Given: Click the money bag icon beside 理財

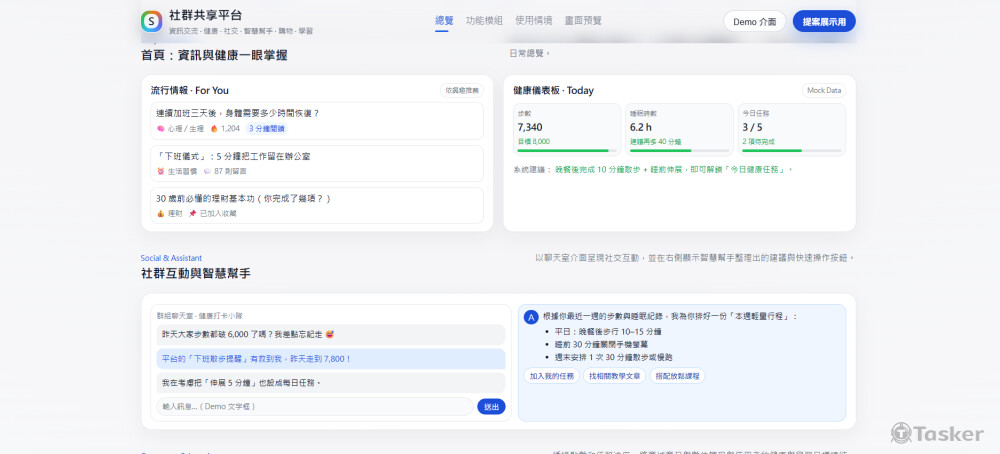Looking at the screenshot, I should click(x=161, y=214).
